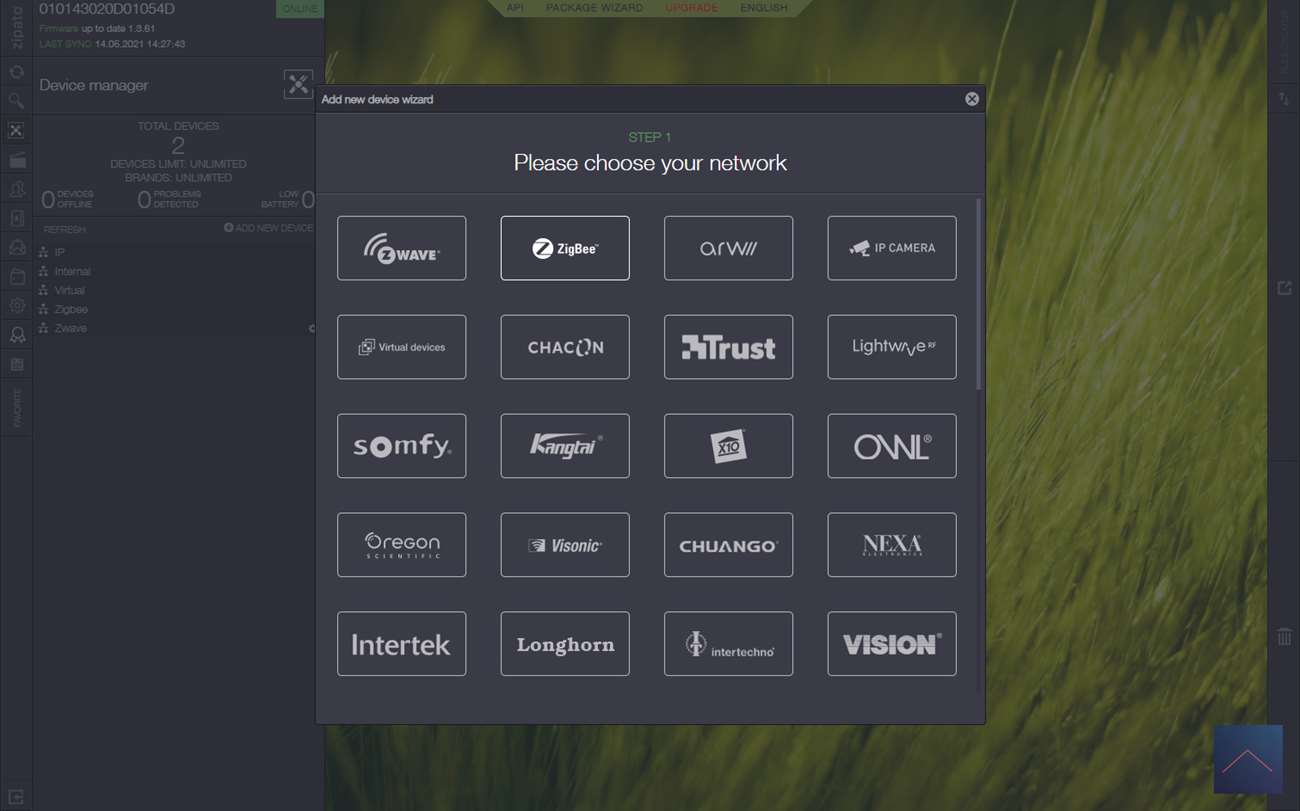Viewport: 1300px width, 811px height.
Task: Choose the Intertechno brand tile
Action: click(728, 644)
